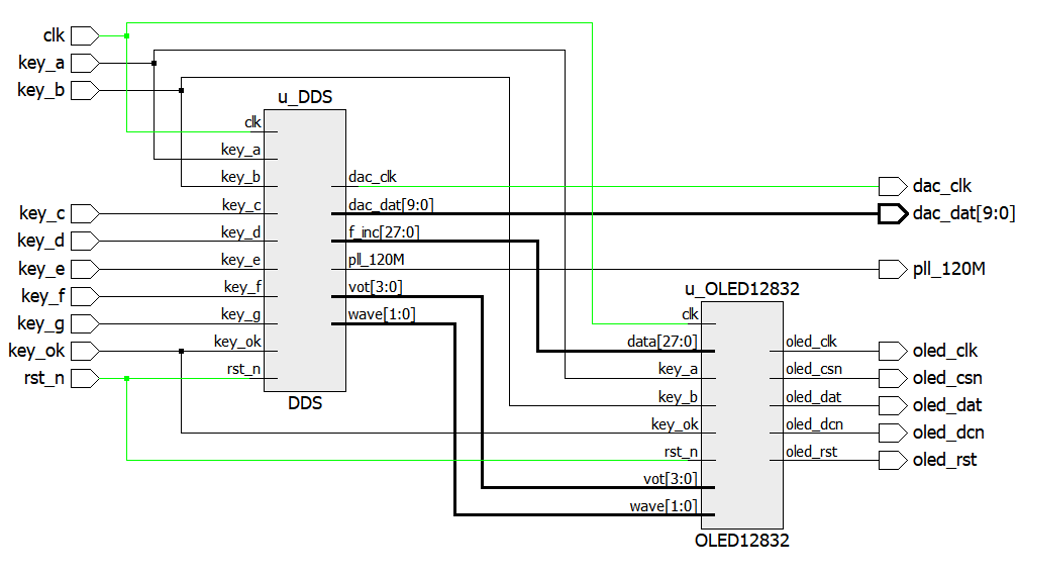Select the key_c input pin symbol
This screenshot has height=582, width=1038.
[85, 214]
